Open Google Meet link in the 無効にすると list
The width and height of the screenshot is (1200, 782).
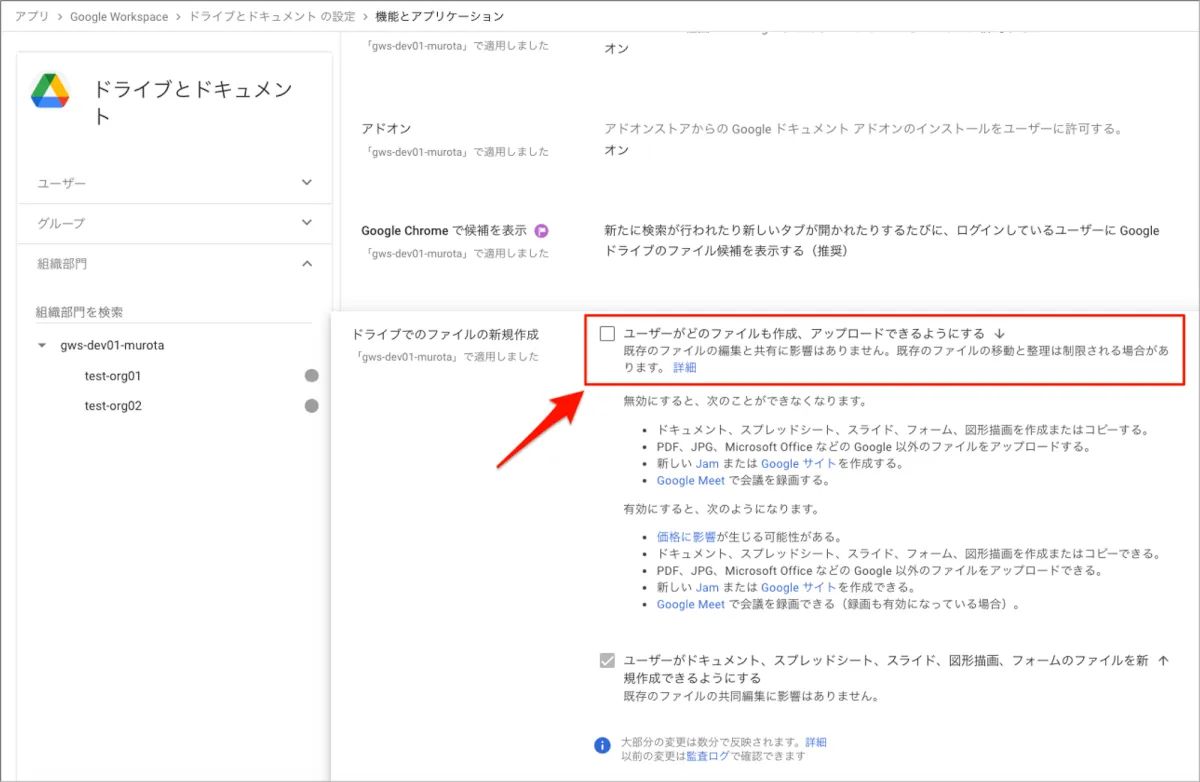coord(691,481)
